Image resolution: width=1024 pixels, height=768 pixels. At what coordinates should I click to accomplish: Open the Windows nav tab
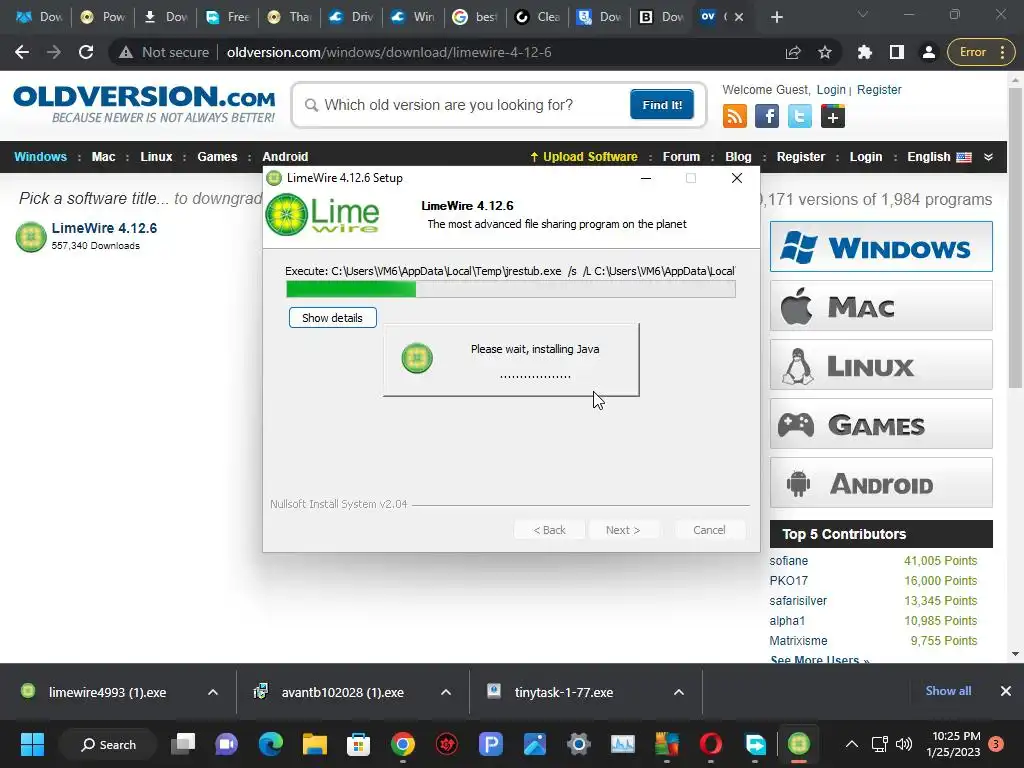(x=40, y=157)
